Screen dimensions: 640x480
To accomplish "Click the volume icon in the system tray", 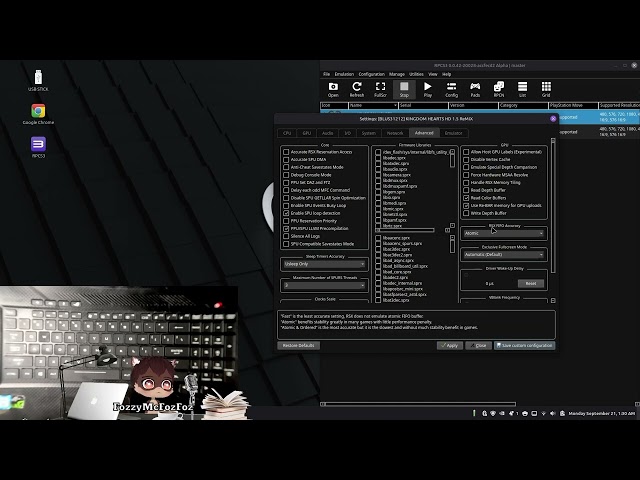I will [553, 413].
